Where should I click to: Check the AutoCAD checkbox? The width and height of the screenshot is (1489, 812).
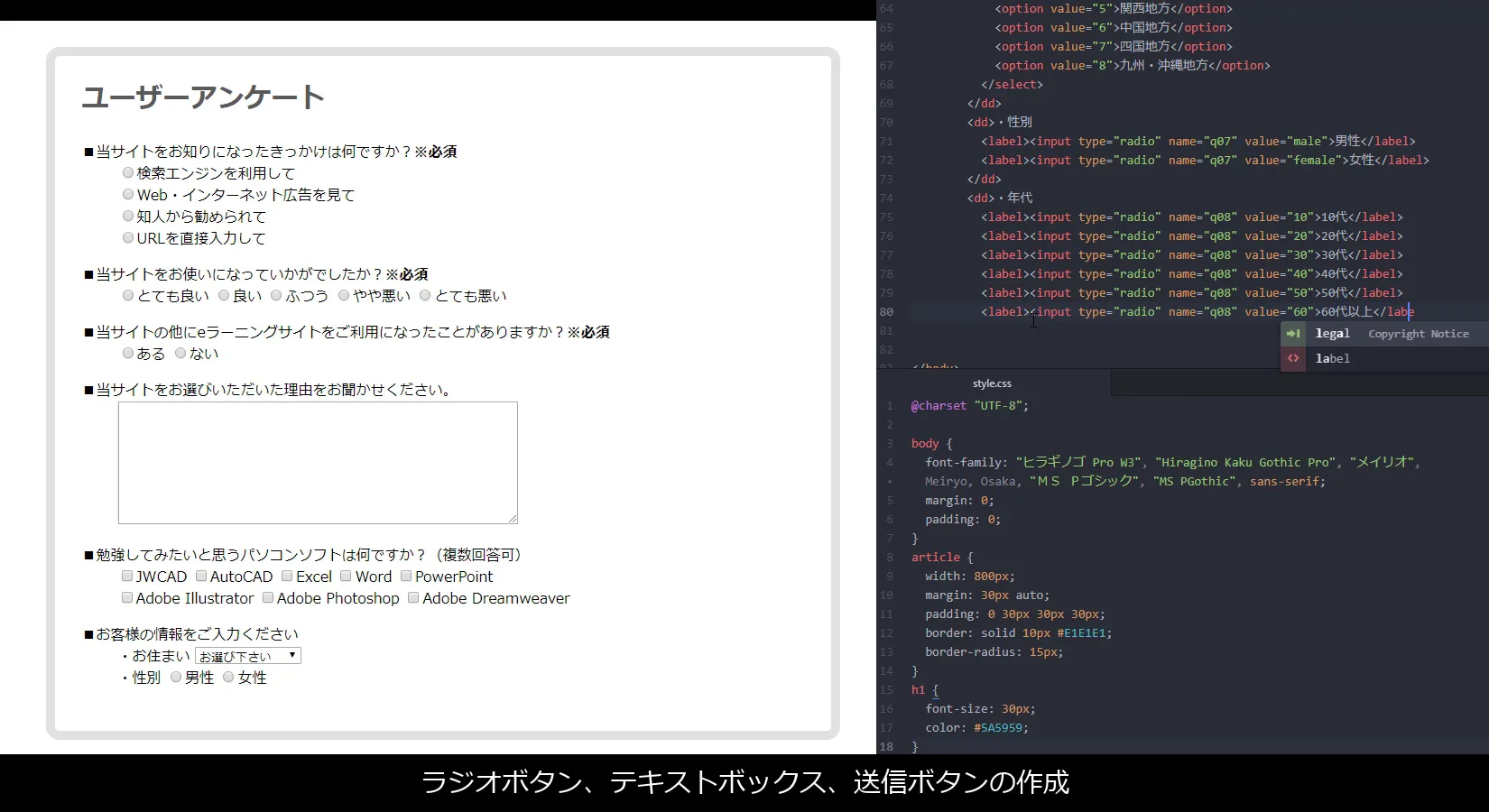tap(201, 576)
